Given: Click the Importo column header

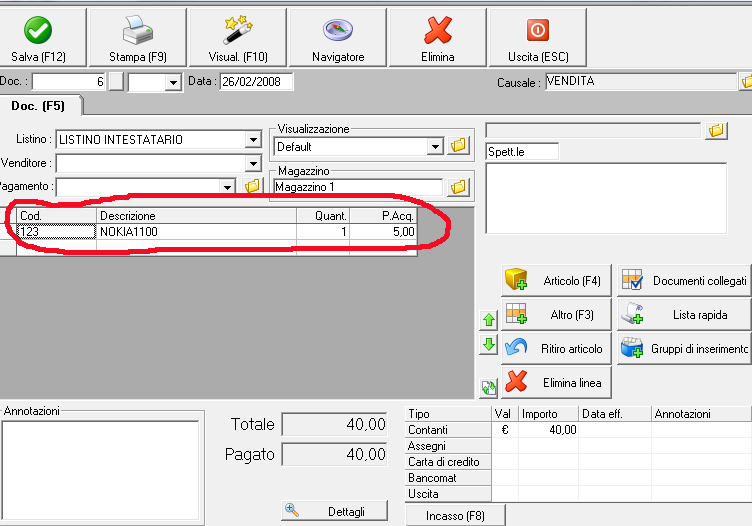Looking at the screenshot, I should (x=548, y=414).
